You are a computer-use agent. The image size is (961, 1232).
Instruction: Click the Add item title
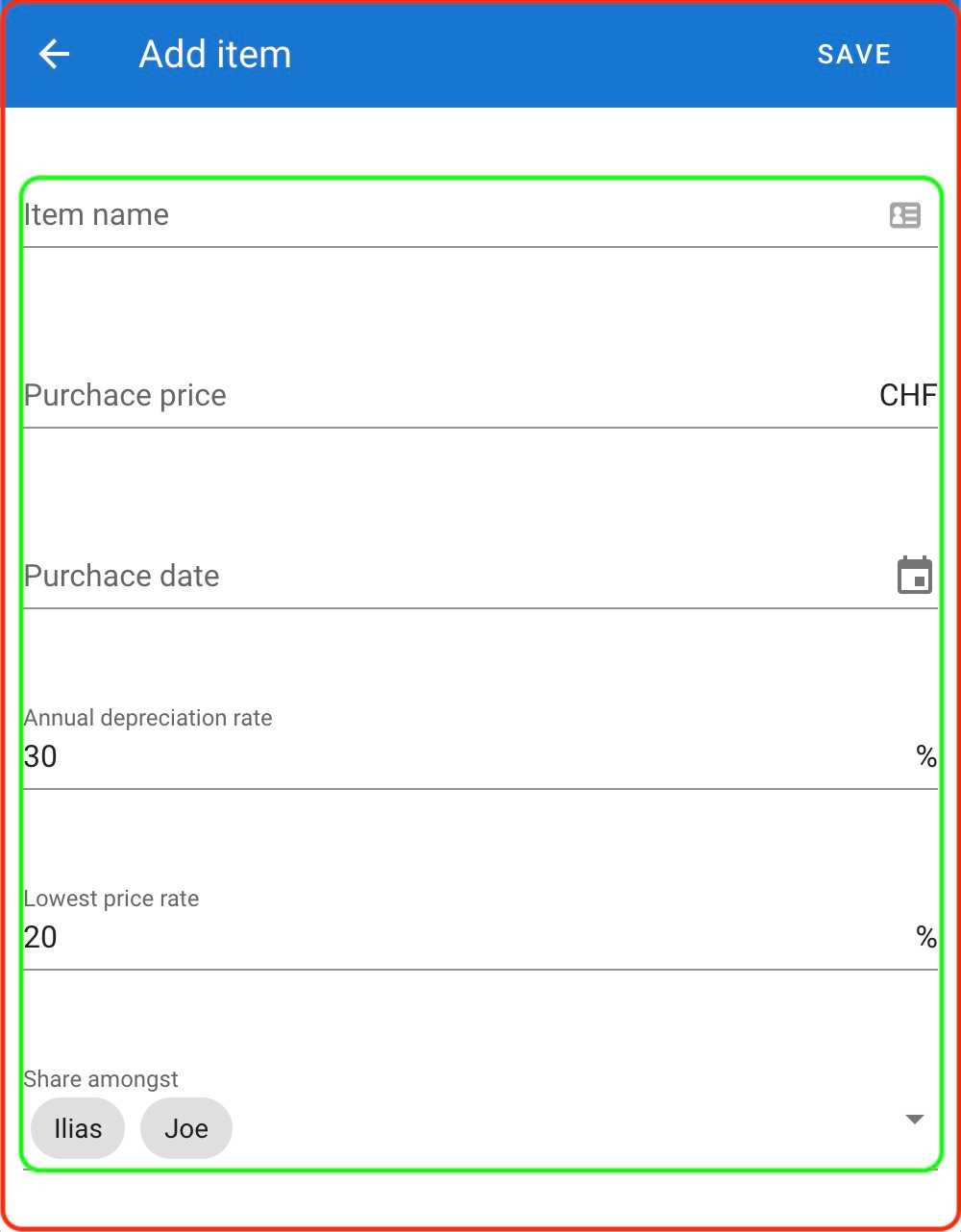(215, 55)
